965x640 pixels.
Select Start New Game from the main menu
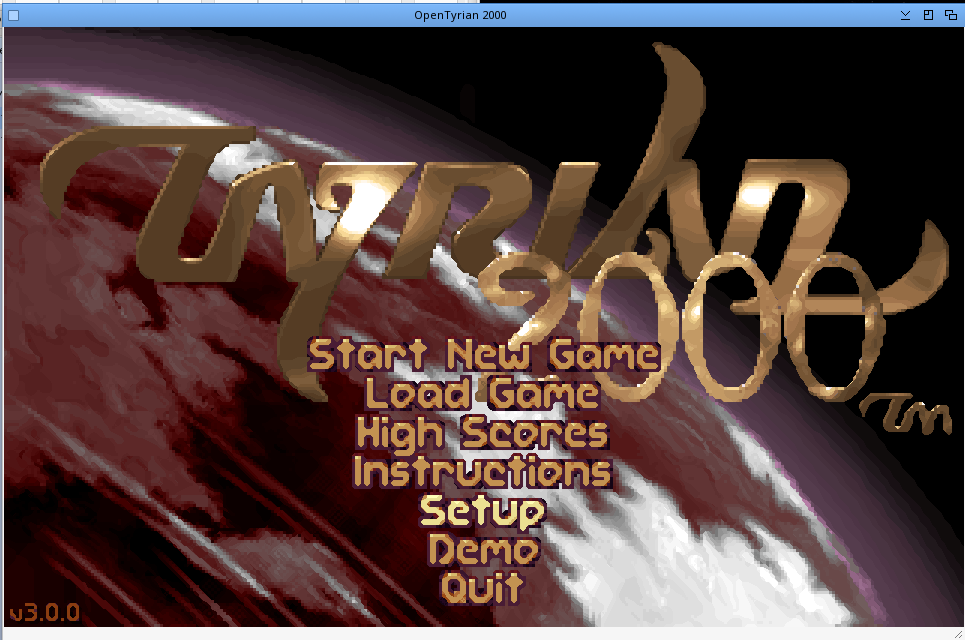pyautogui.click(x=484, y=355)
